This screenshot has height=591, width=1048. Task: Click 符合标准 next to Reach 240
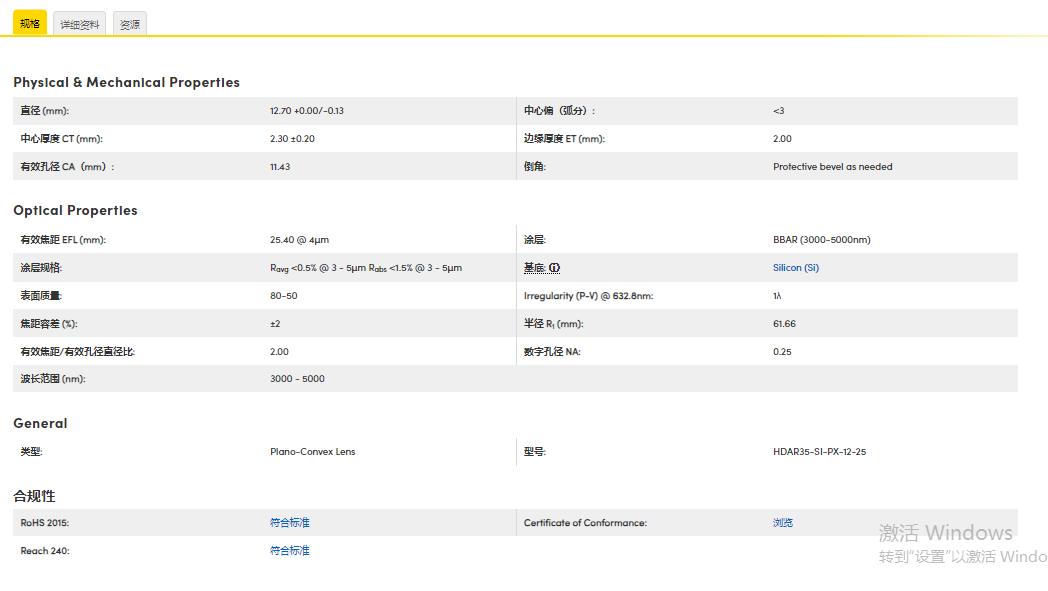tap(289, 550)
